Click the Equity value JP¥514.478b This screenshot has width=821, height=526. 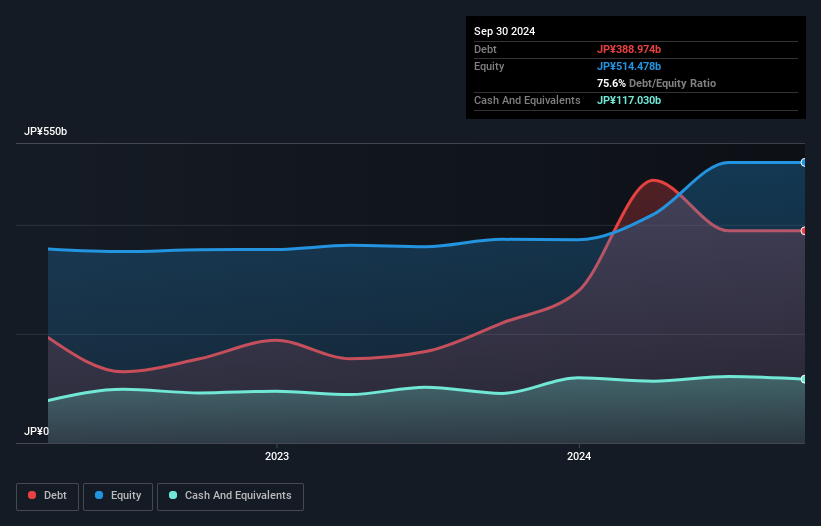click(x=629, y=66)
